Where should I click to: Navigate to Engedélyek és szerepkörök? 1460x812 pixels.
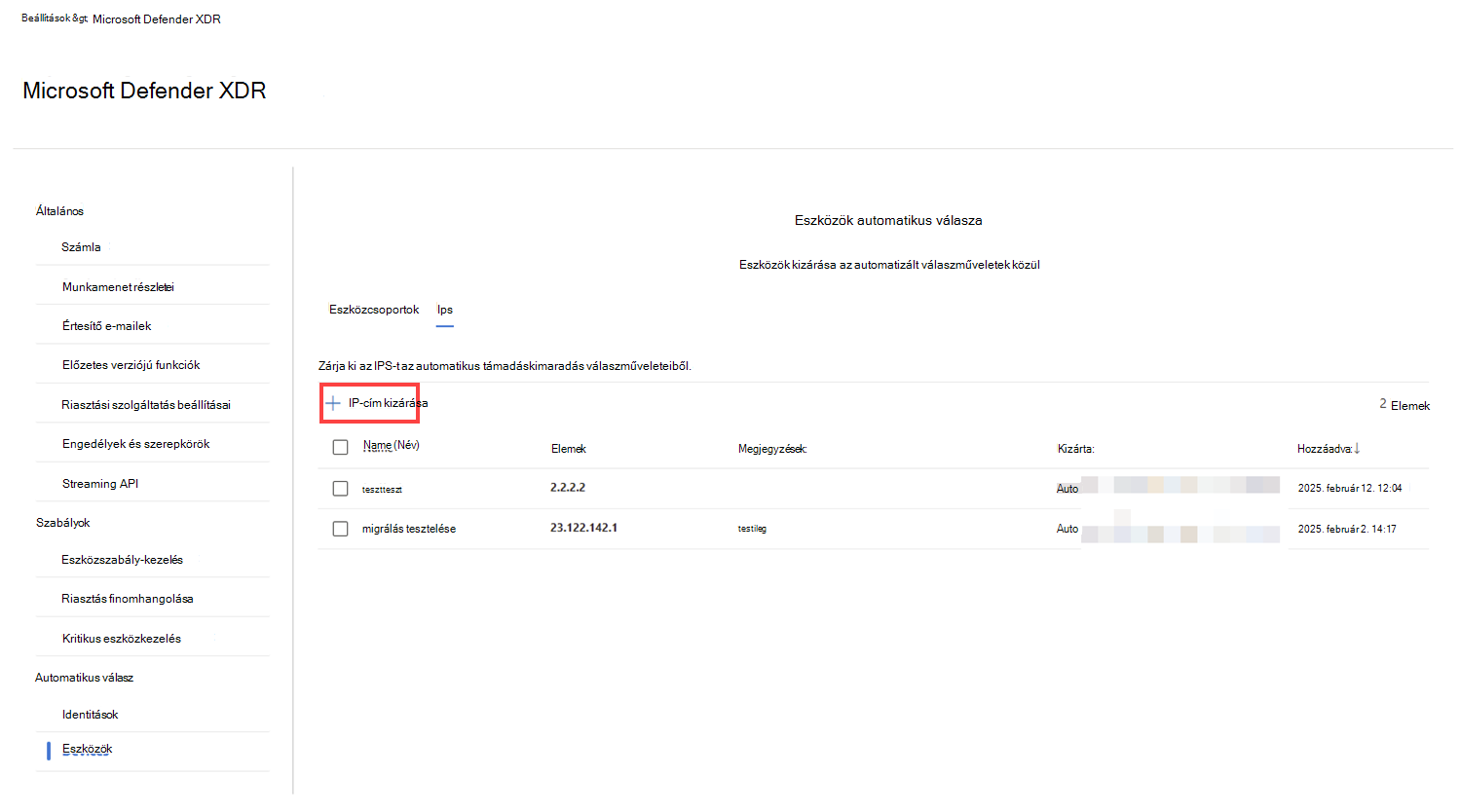coord(136,444)
